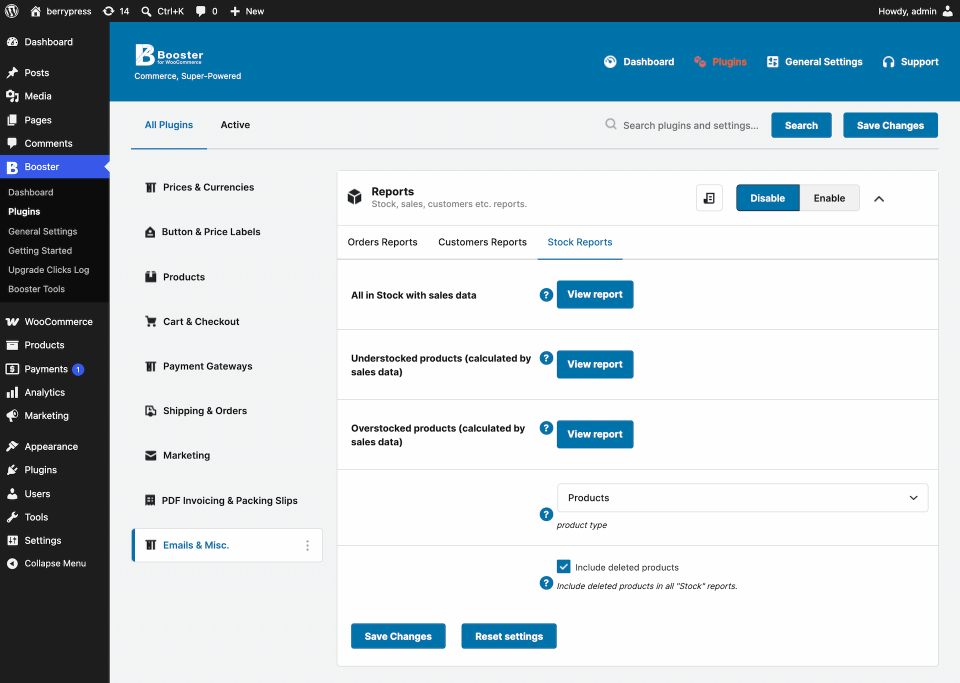
Task: Switch to Active plugins tab
Action: (235, 125)
